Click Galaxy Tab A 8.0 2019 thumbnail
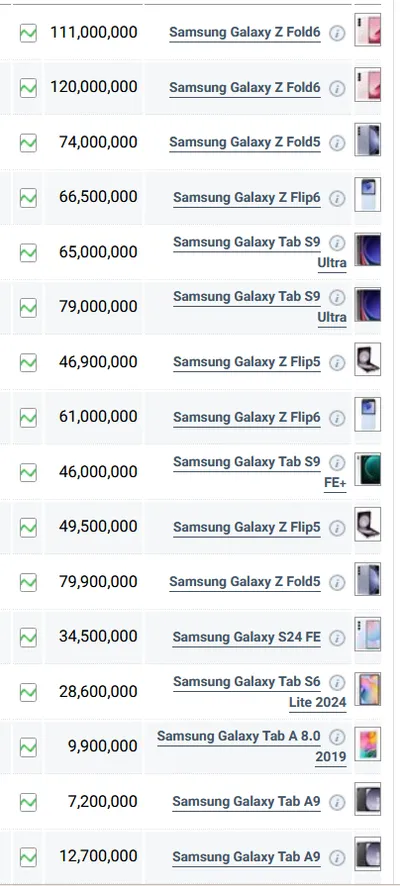 click(368, 744)
